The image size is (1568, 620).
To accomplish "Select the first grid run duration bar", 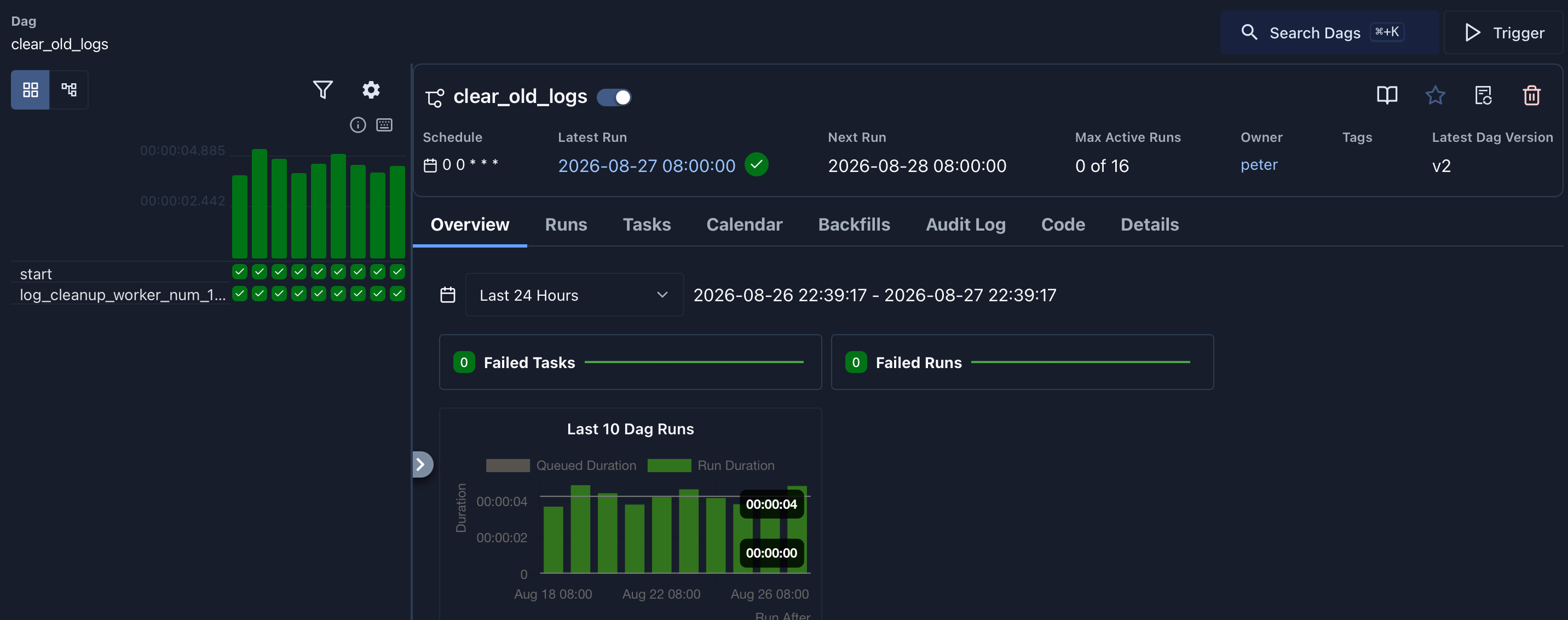I will click(240, 217).
